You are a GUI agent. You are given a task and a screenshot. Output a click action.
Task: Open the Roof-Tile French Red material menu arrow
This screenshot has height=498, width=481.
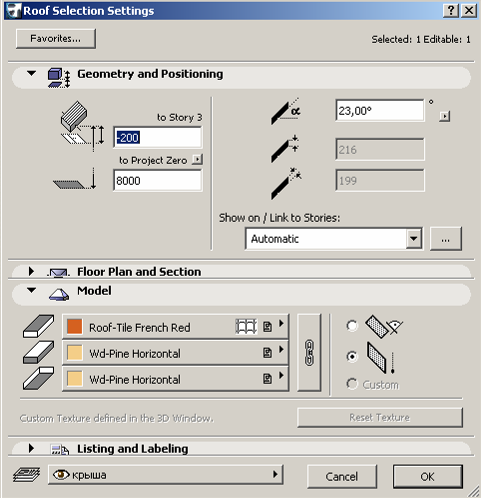(281, 323)
